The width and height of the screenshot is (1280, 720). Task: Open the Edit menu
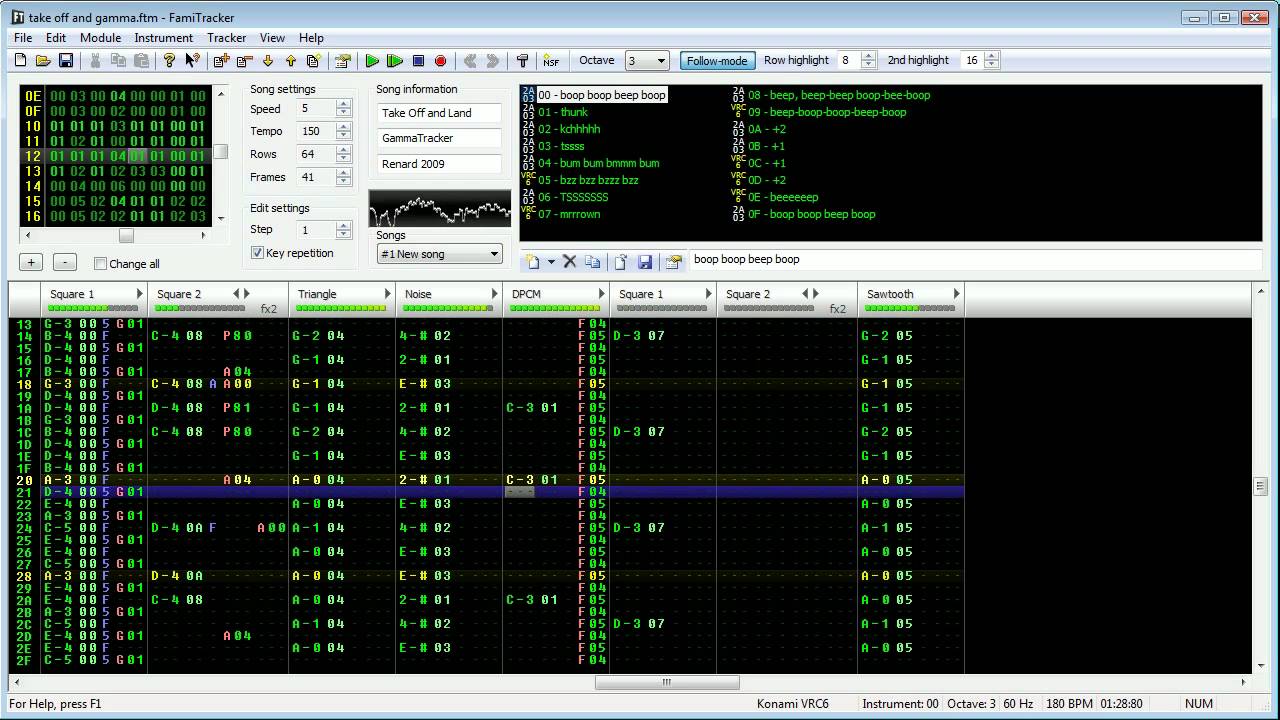(56, 38)
